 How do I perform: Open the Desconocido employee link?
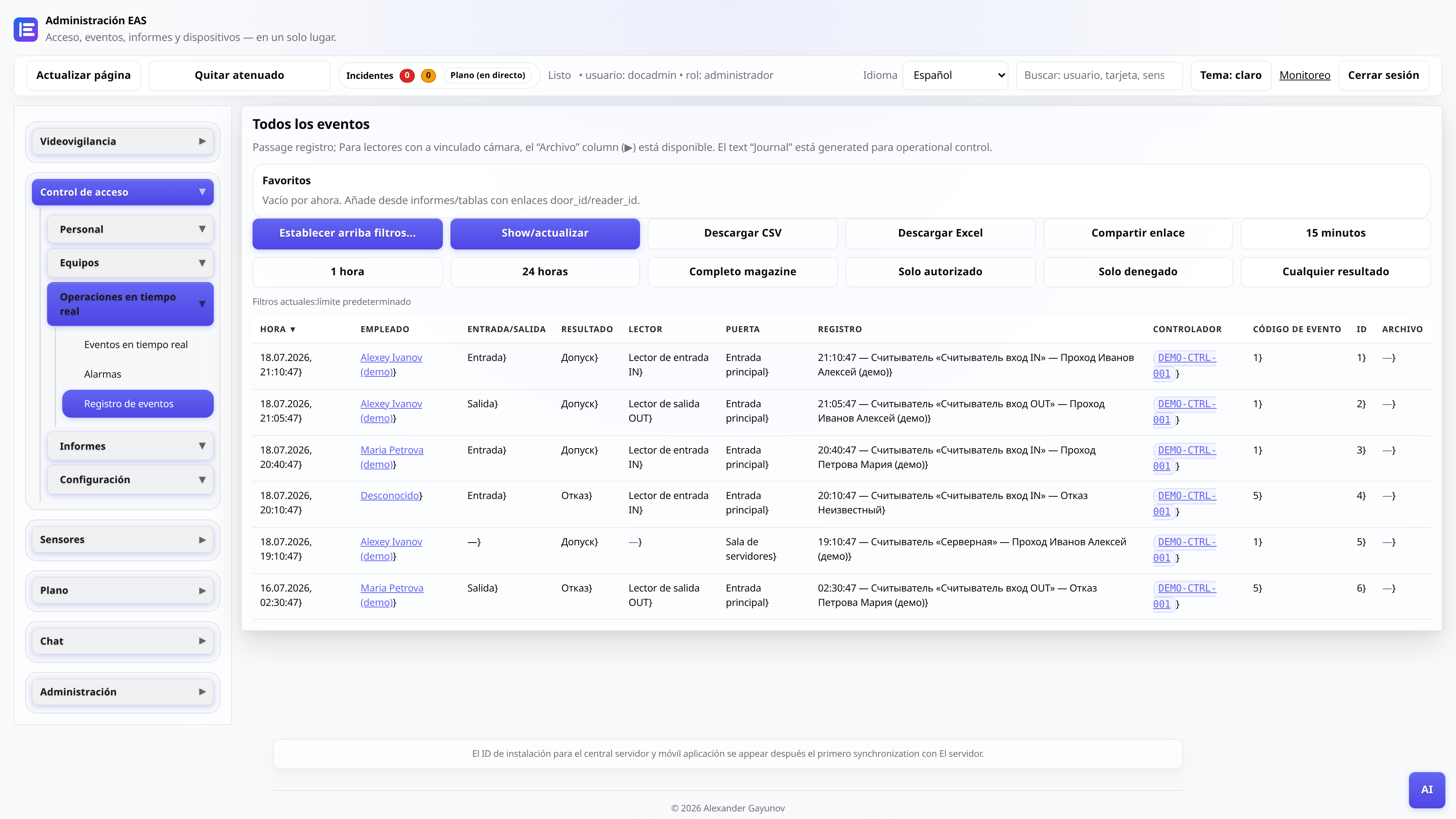390,496
